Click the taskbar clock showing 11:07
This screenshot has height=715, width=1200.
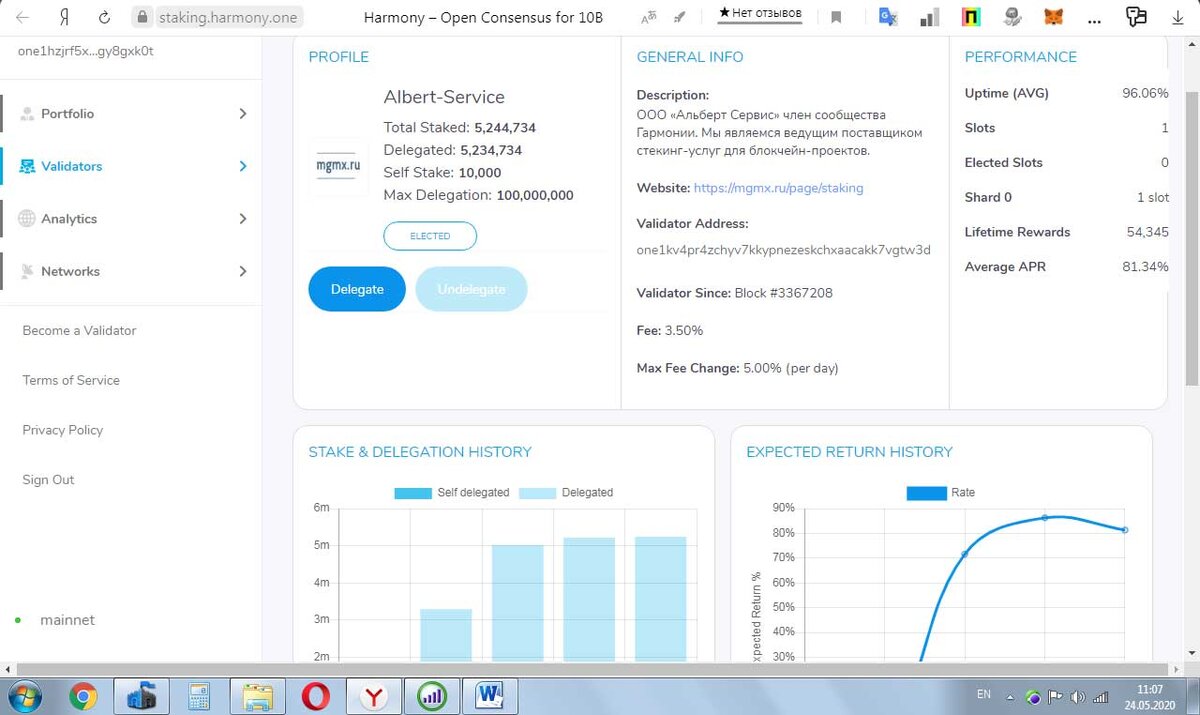click(1150, 690)
